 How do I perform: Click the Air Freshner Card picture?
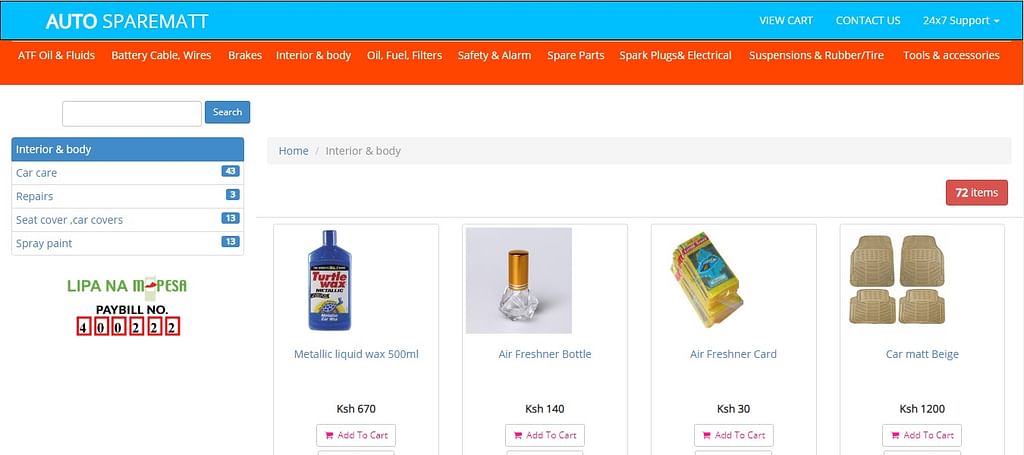(x=706, y=281)
